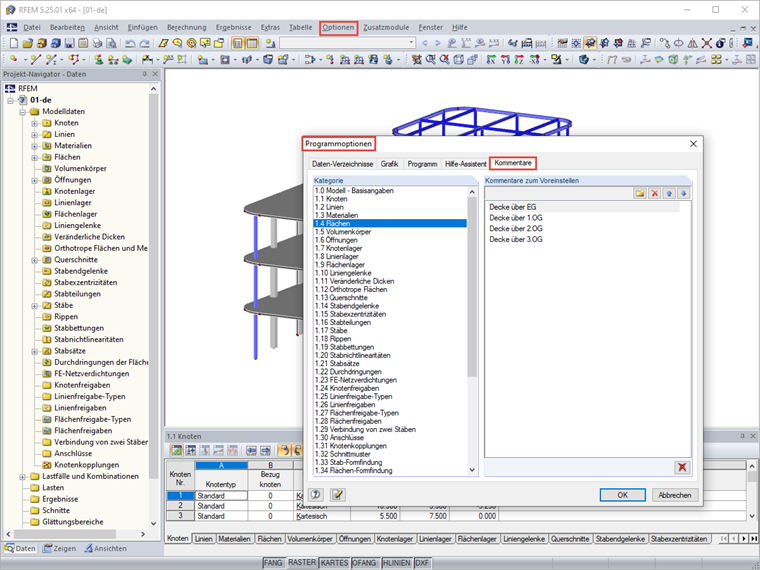Expand the Knoten tree node
The height and width of the screenshot is (570, 760).
(x=34, y=123)
